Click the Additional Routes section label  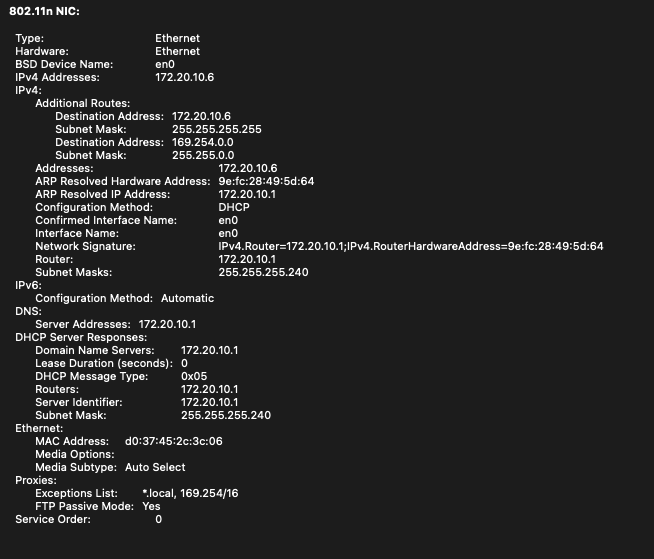point(82,103)
